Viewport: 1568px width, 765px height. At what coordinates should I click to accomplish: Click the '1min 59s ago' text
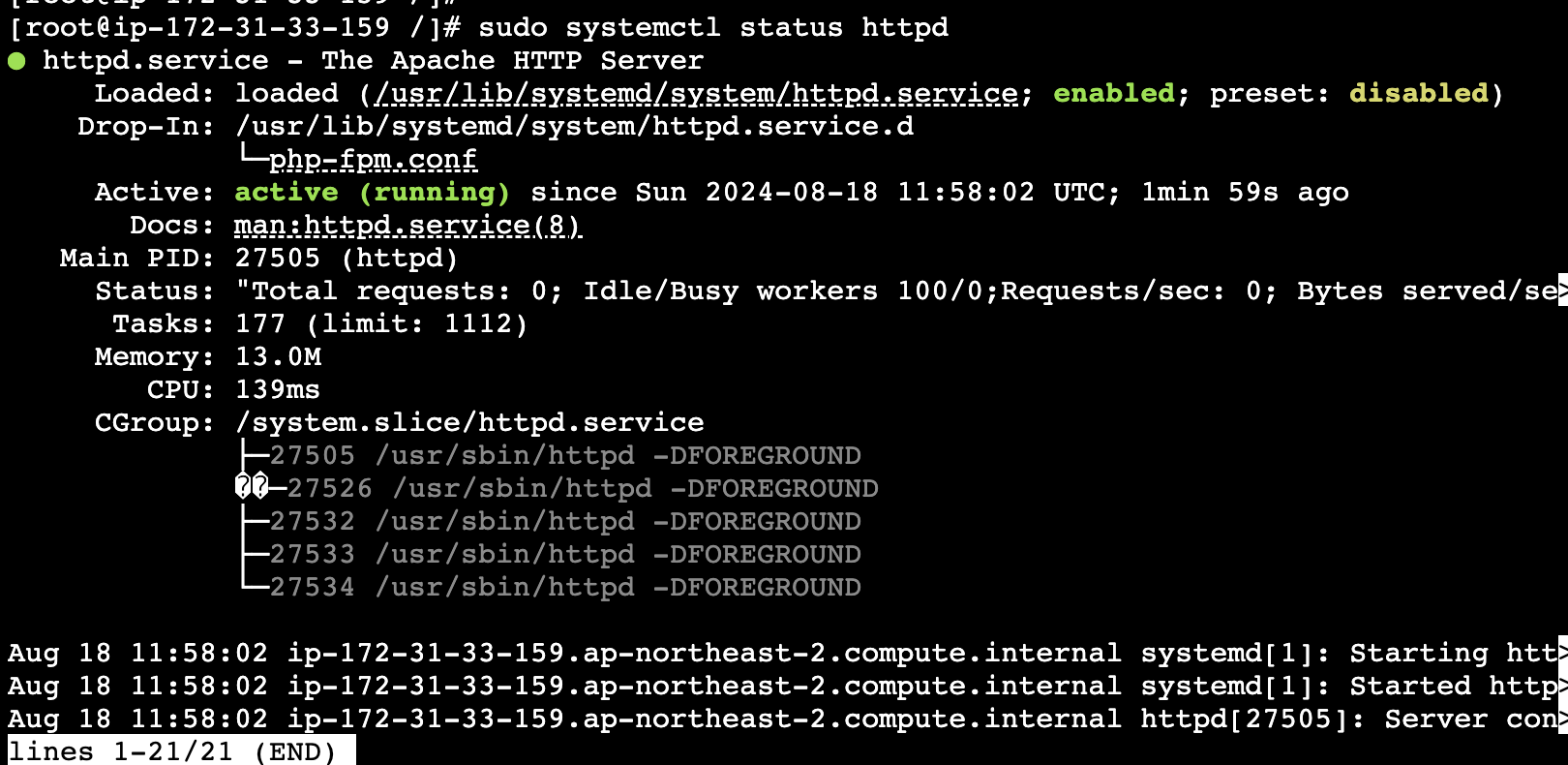click(x=1245, y=193)
